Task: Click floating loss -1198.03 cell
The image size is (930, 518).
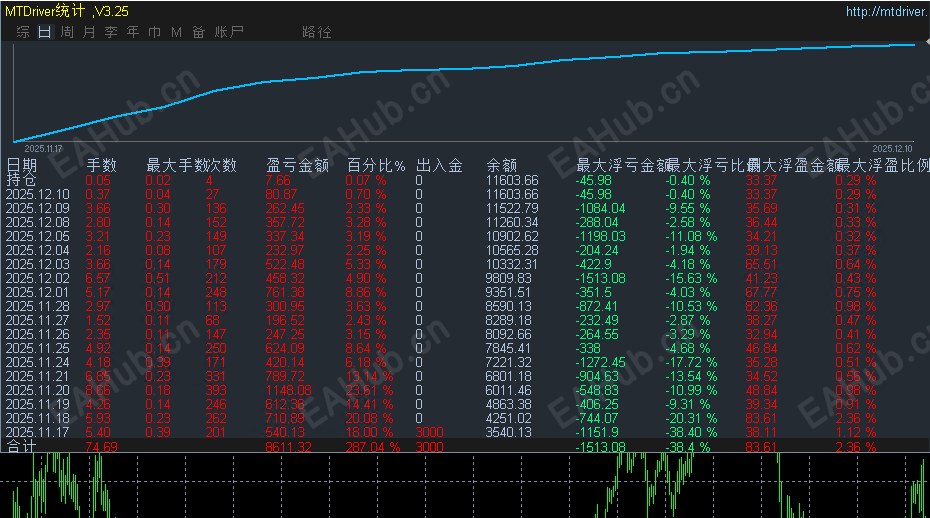Action: click(x=600, y=237)
